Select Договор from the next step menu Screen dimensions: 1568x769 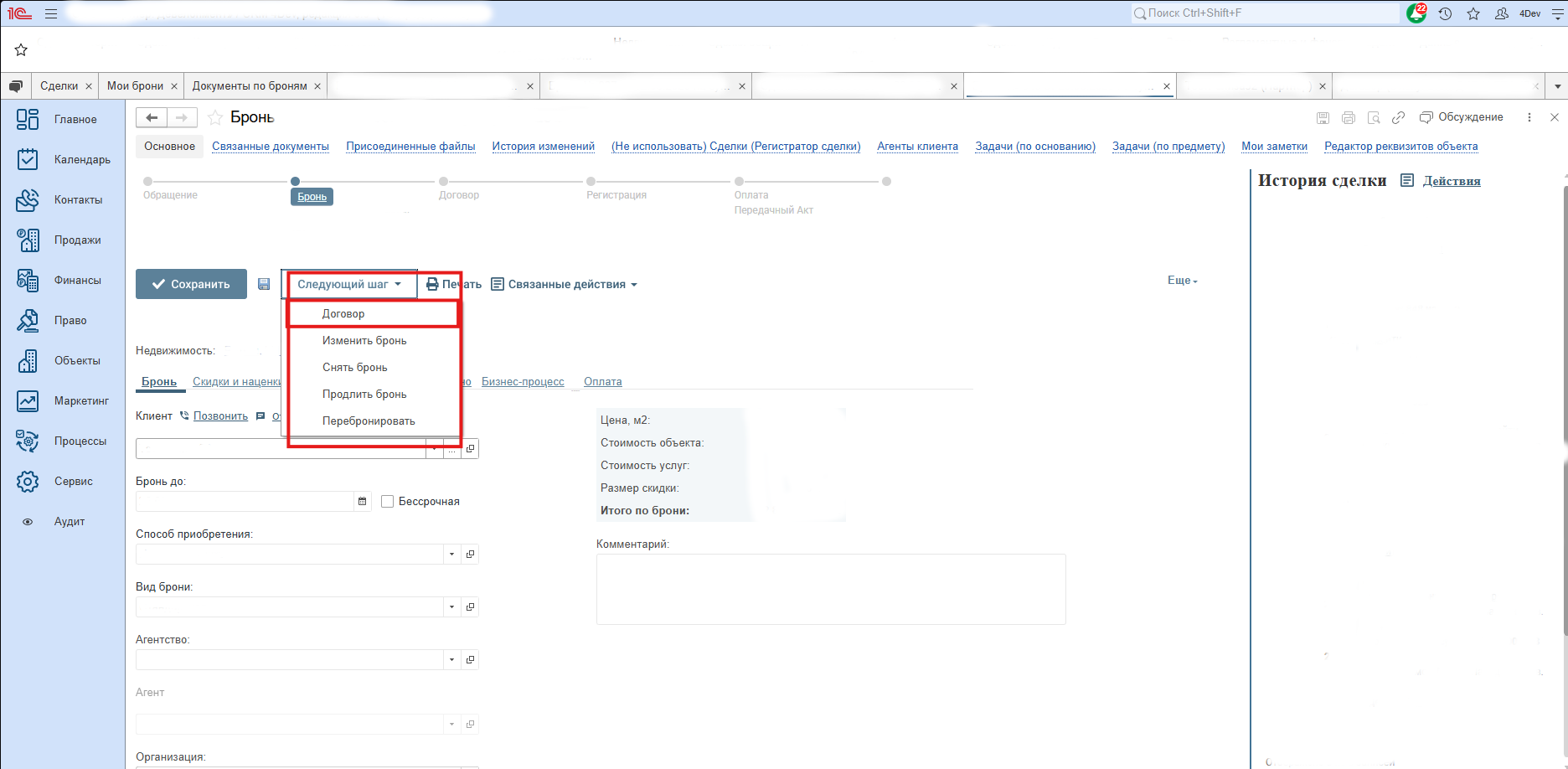point(343,313)
